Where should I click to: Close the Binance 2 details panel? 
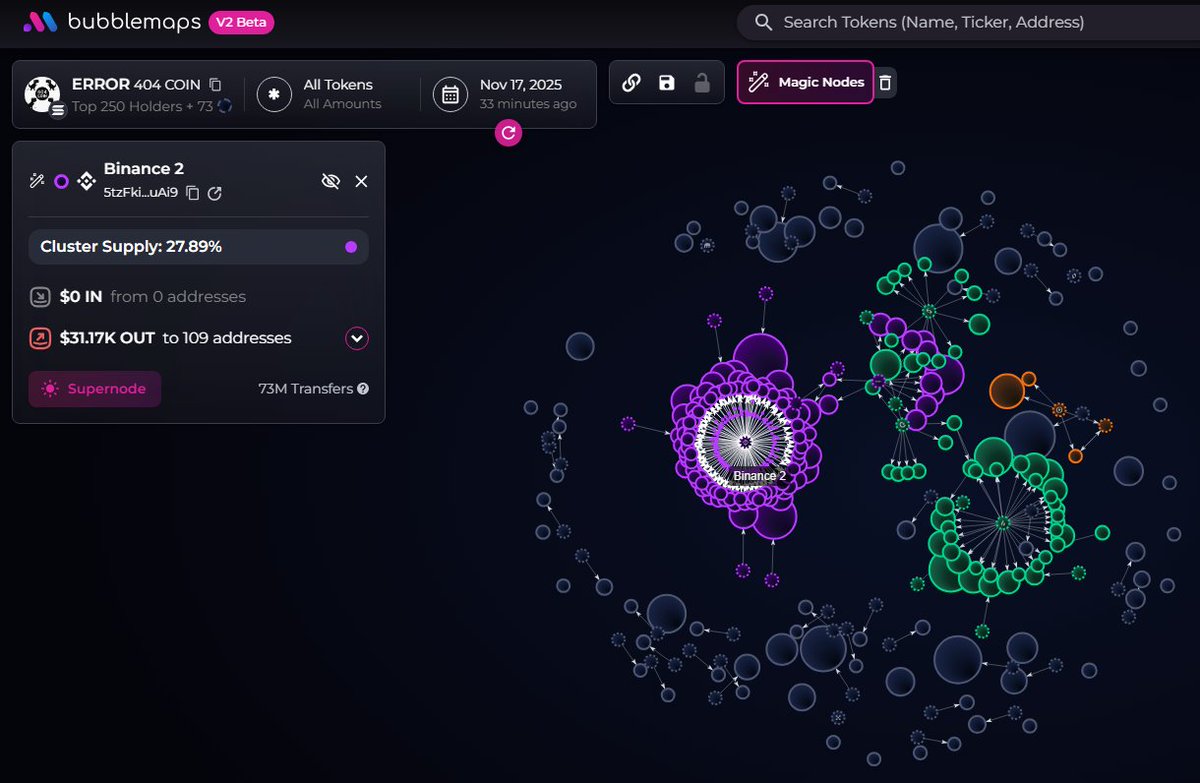362,181
